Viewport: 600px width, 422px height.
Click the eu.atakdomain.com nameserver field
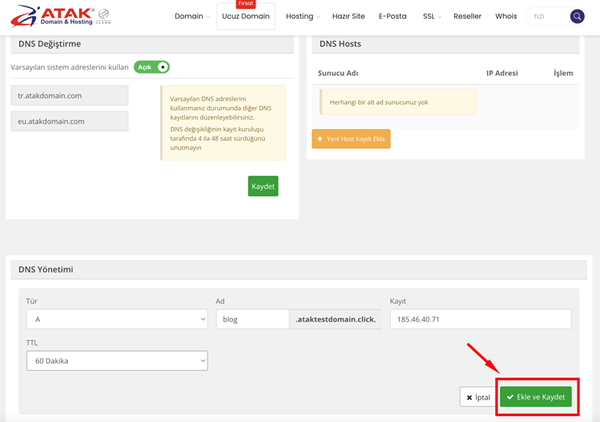(70, 121)
